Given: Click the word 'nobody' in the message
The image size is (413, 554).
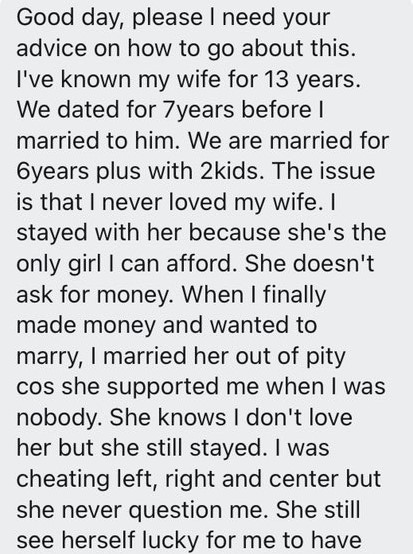Looking at the screenshot, I should point(59,418).
